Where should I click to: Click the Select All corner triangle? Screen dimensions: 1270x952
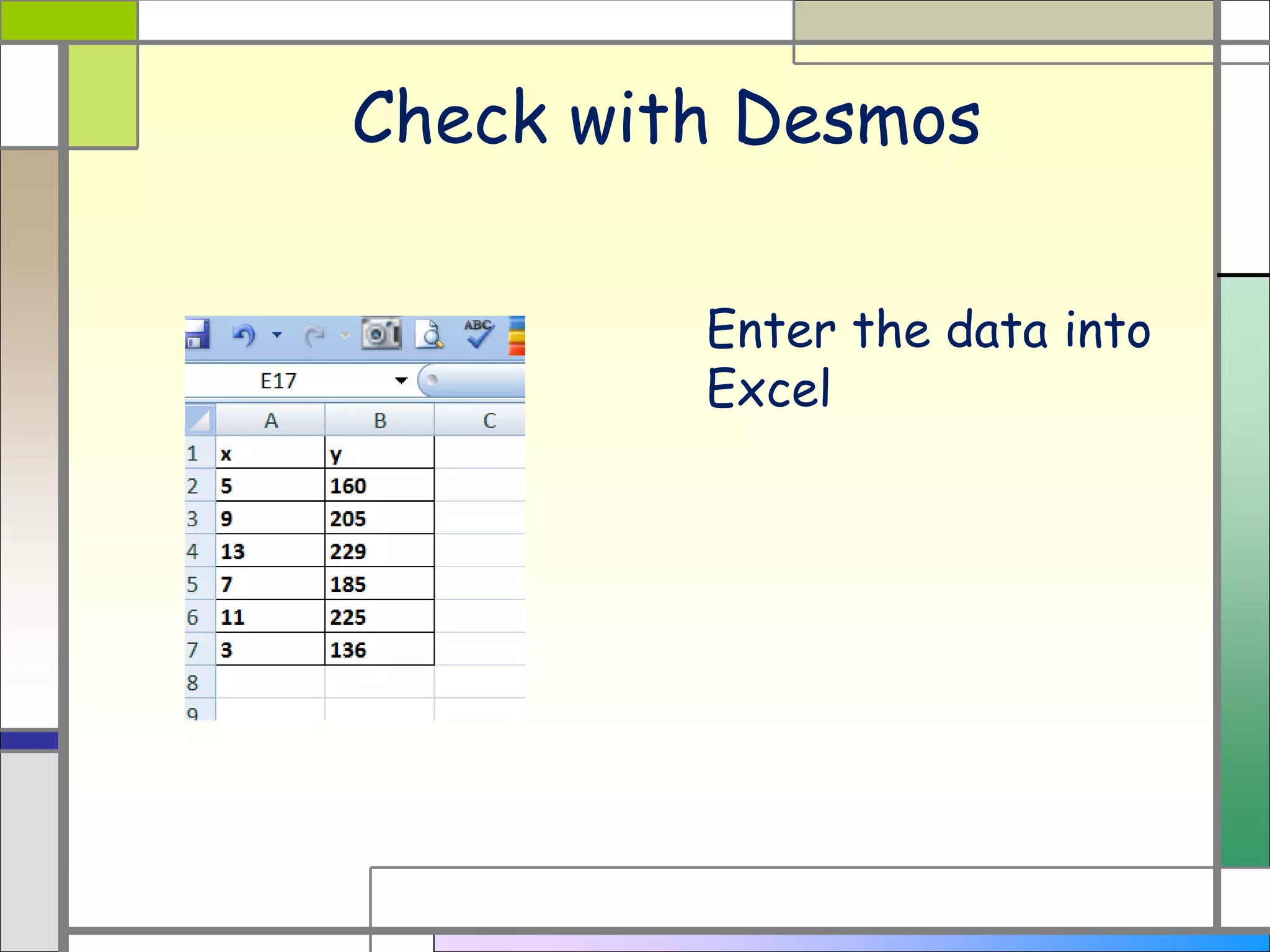[200, 420]
